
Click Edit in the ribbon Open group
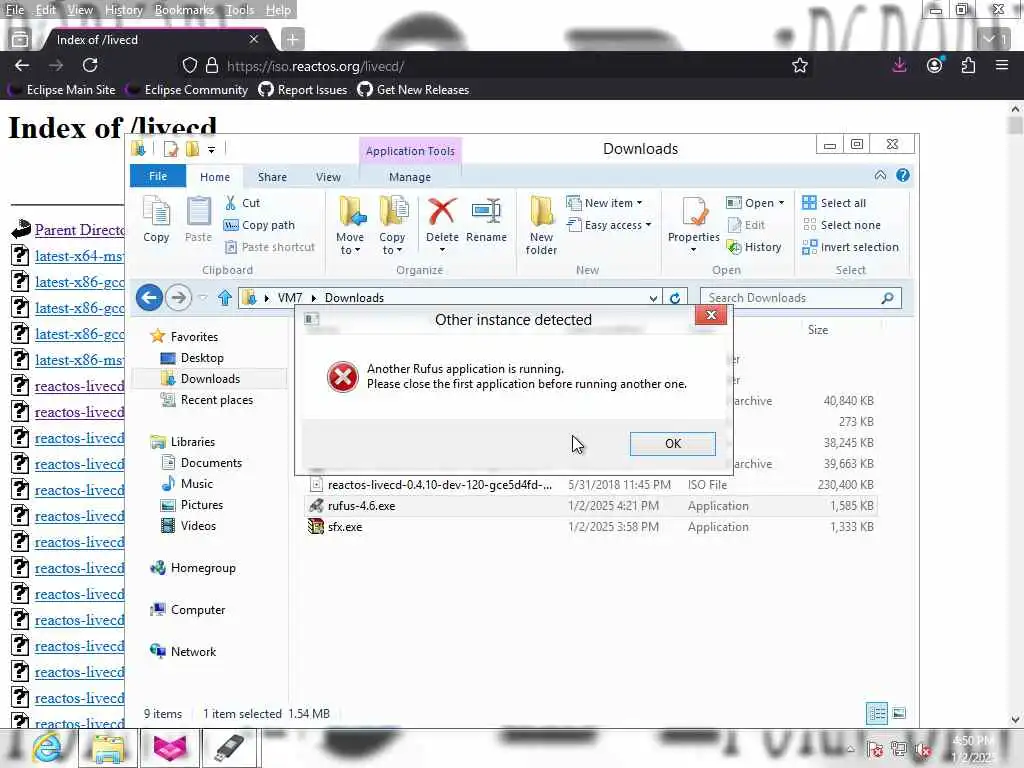pos(746,225)
